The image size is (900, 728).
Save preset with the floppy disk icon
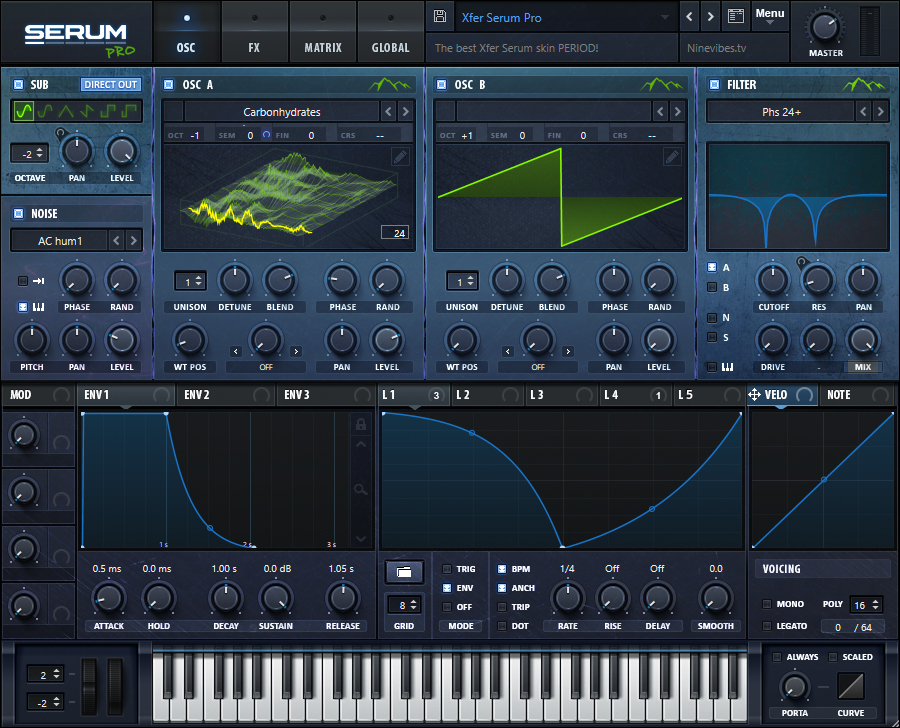coord(440,16)
